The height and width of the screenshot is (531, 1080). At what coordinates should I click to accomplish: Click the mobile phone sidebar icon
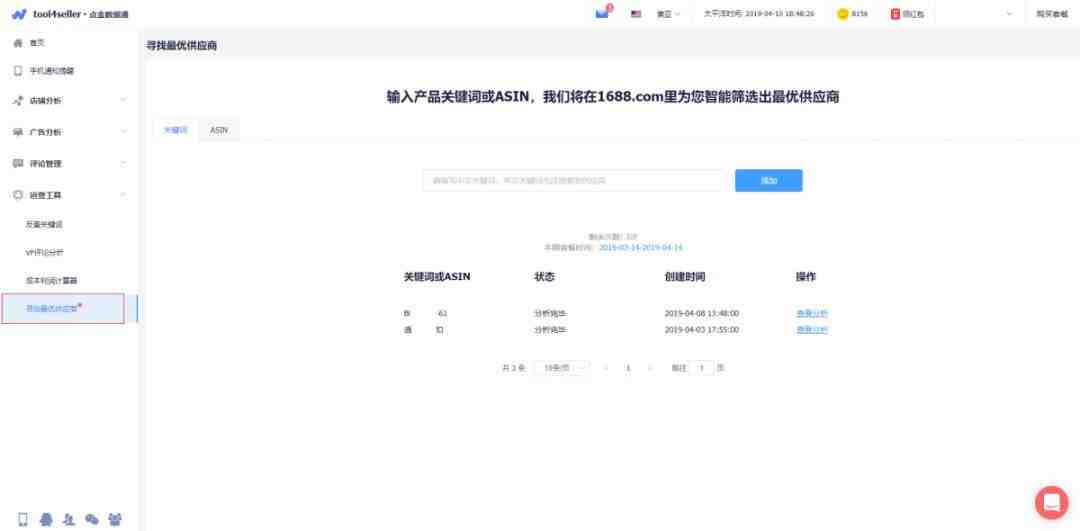coord(19,71)
